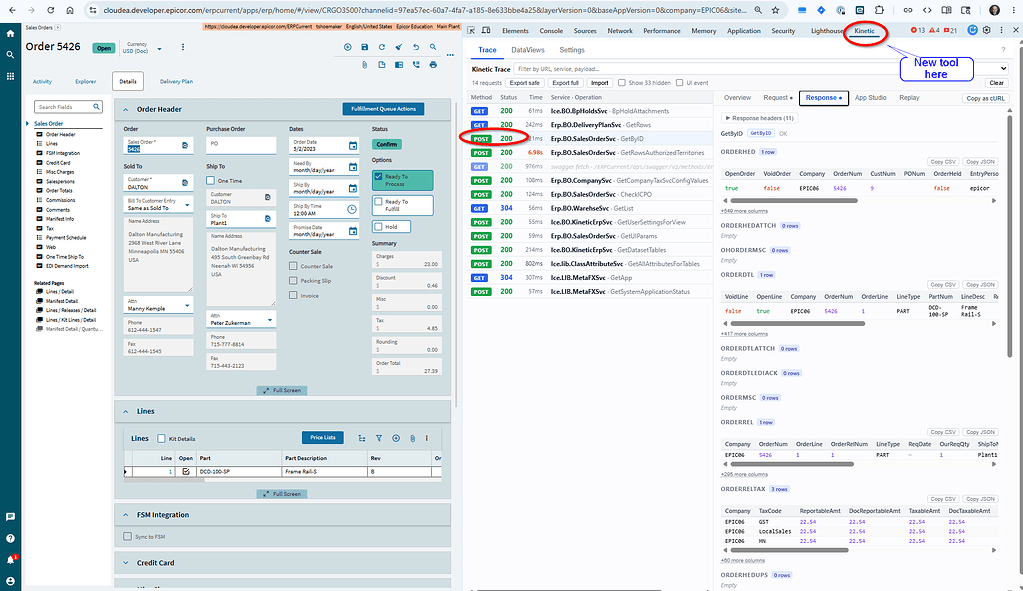Image resolution: width=1023 pixels, height=591 pixels.
Task: Click the memo document icon in toolbar
Action: click(x=382, y=65)
